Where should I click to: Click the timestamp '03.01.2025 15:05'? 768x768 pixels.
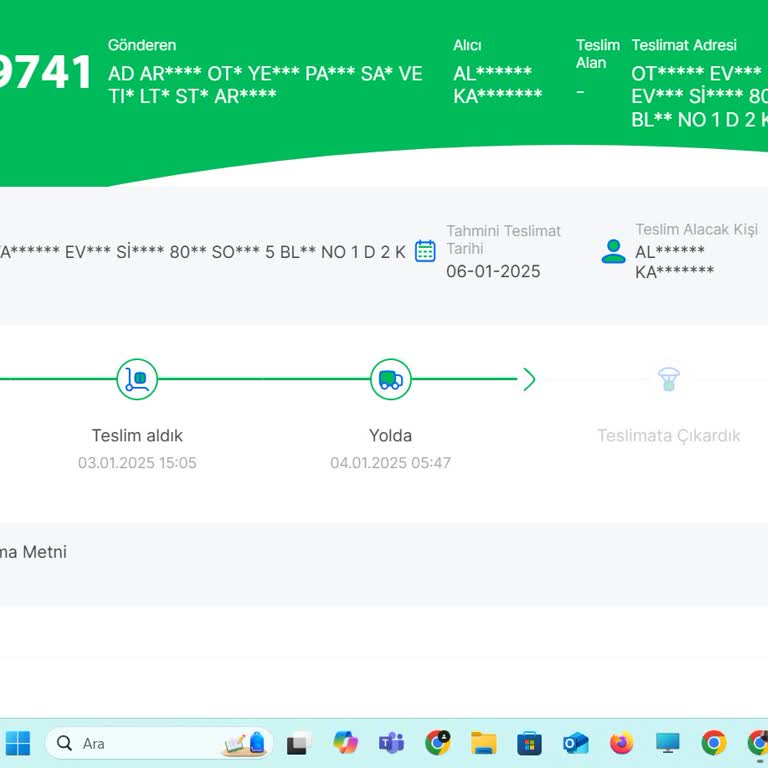(137, 463)
